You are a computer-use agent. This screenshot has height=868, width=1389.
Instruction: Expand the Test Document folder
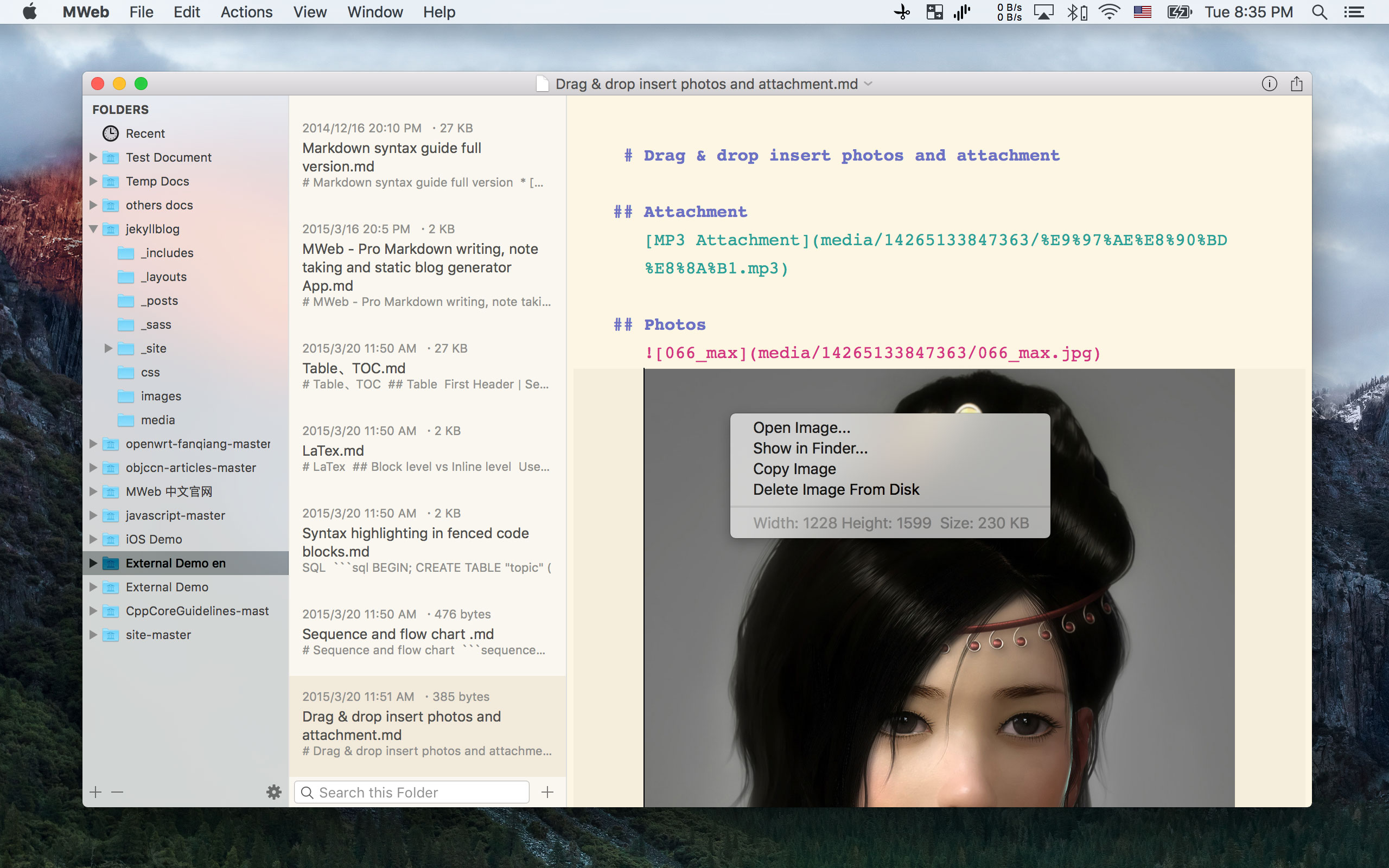93,157
